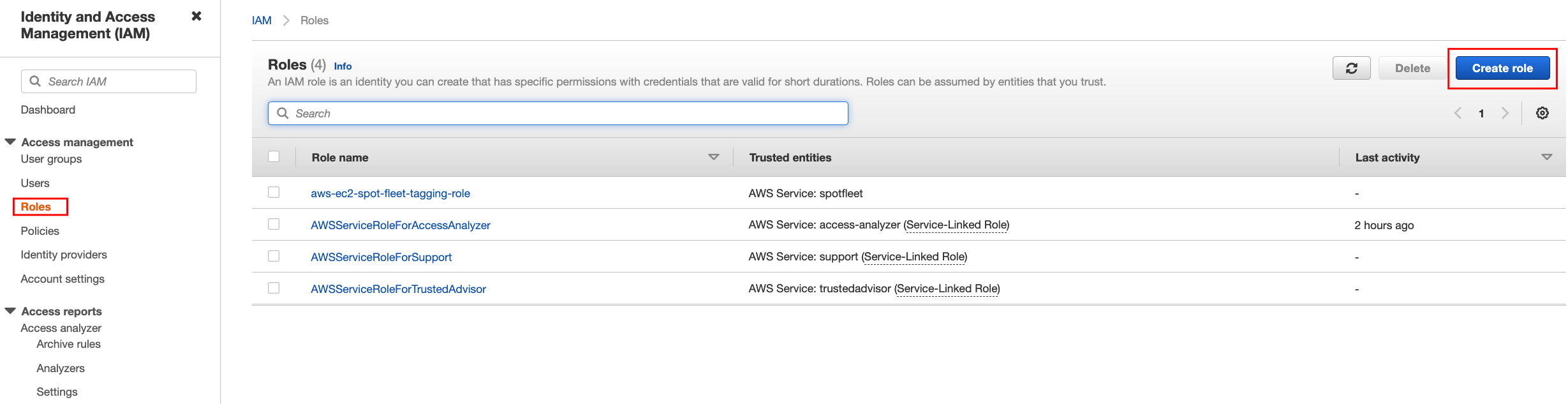Close the IAM navigation panel
This screenshot has width=1568, height=404.
(196, 17)
